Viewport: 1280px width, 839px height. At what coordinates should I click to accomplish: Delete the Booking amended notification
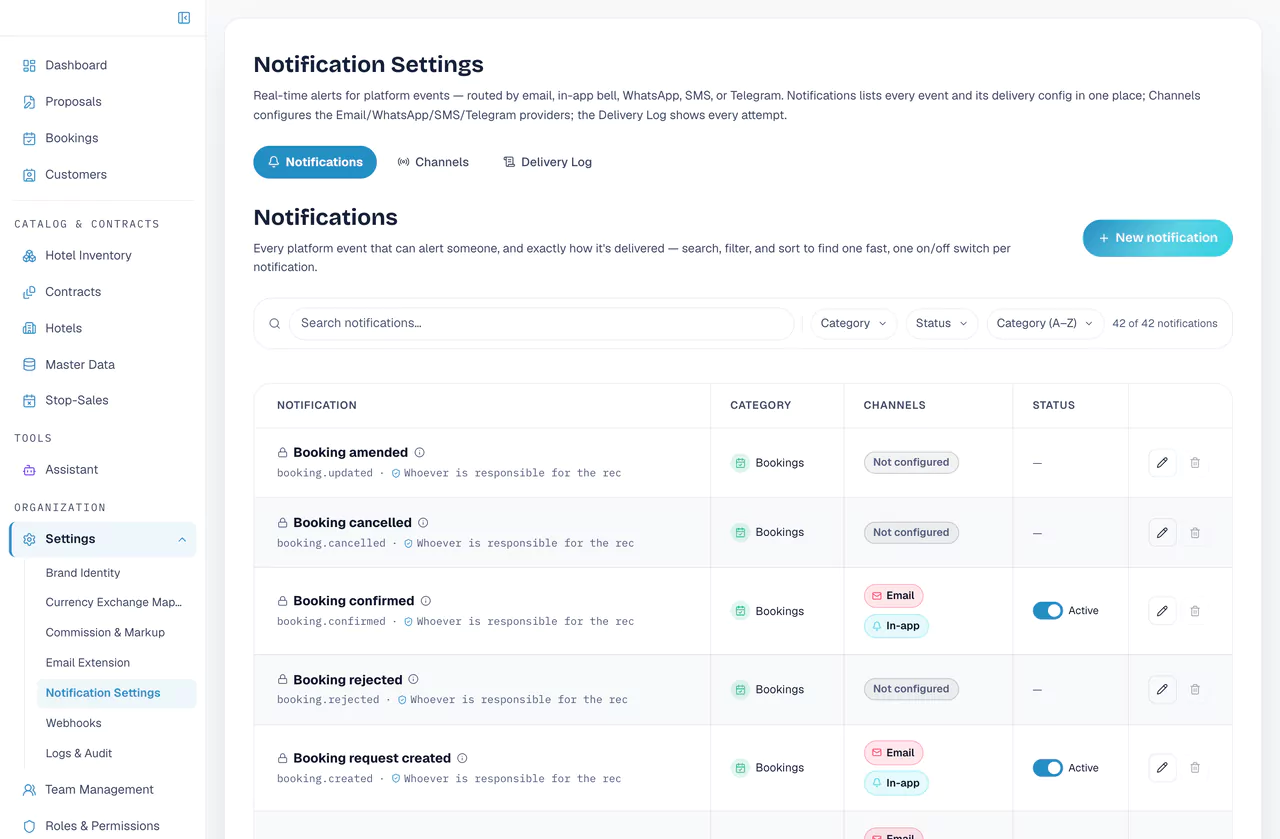coord(1195,463)
